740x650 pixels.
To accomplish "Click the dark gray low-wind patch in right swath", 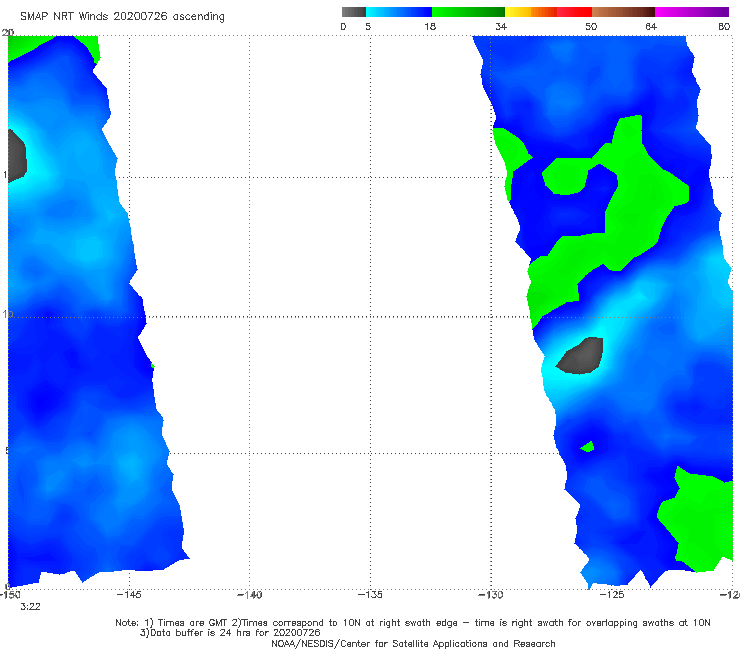I will click(580, 355).
